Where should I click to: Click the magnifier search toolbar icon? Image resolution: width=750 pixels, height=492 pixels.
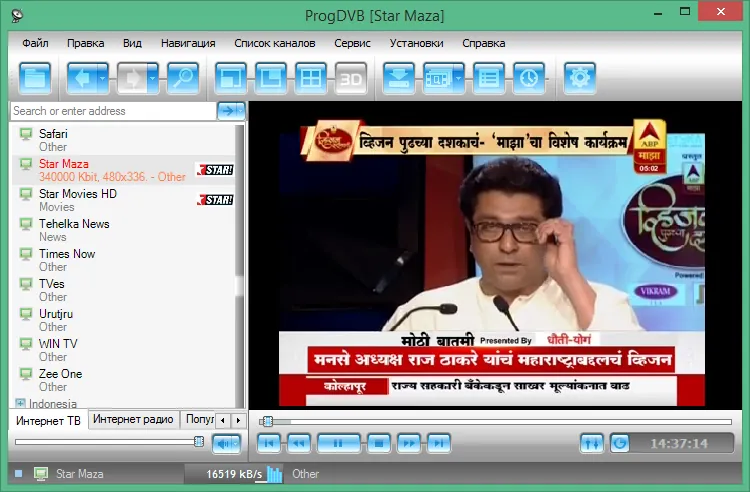pos(183,78)
